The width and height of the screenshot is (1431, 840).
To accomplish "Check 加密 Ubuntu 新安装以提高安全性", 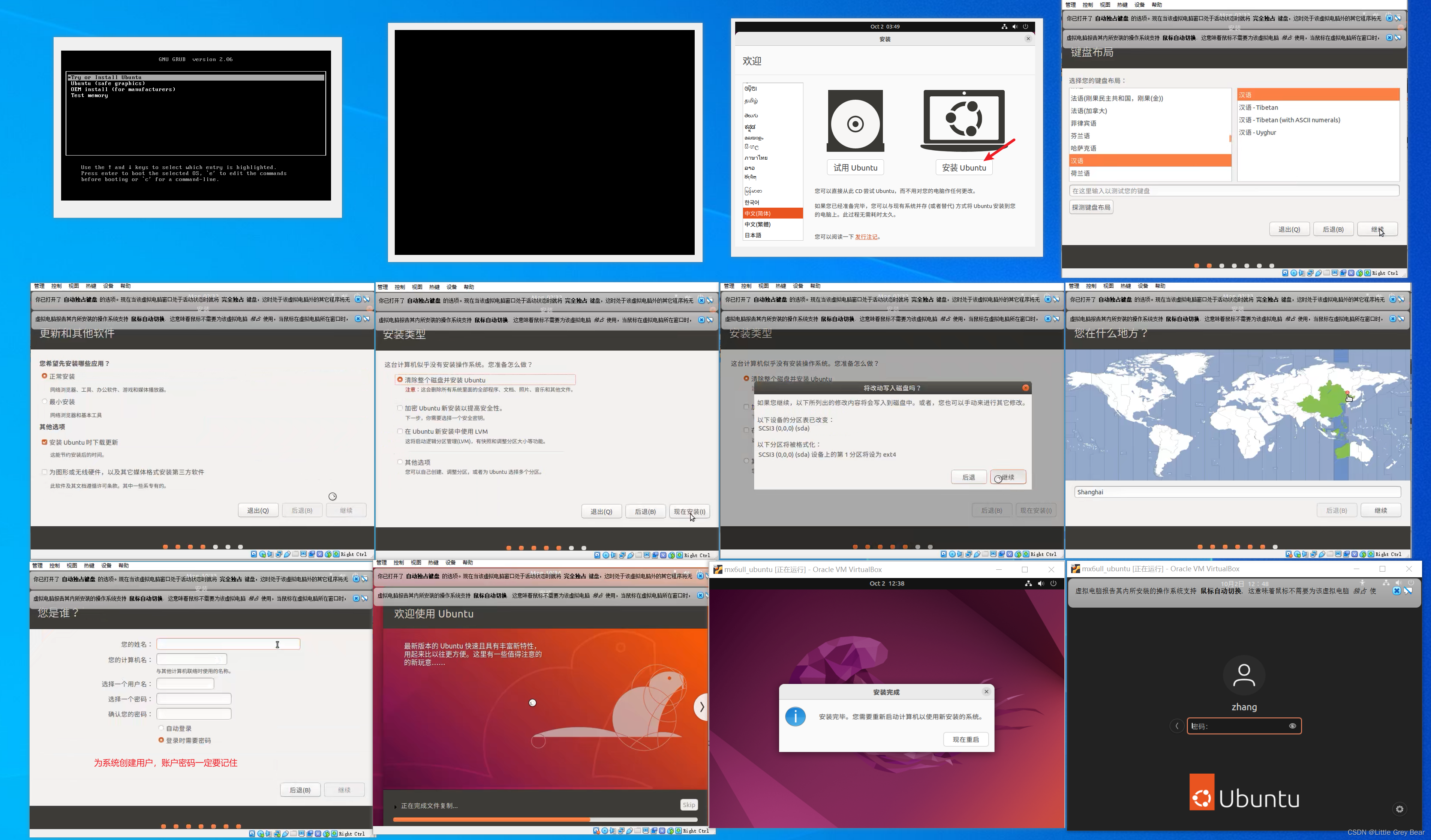I will (400, 407).
